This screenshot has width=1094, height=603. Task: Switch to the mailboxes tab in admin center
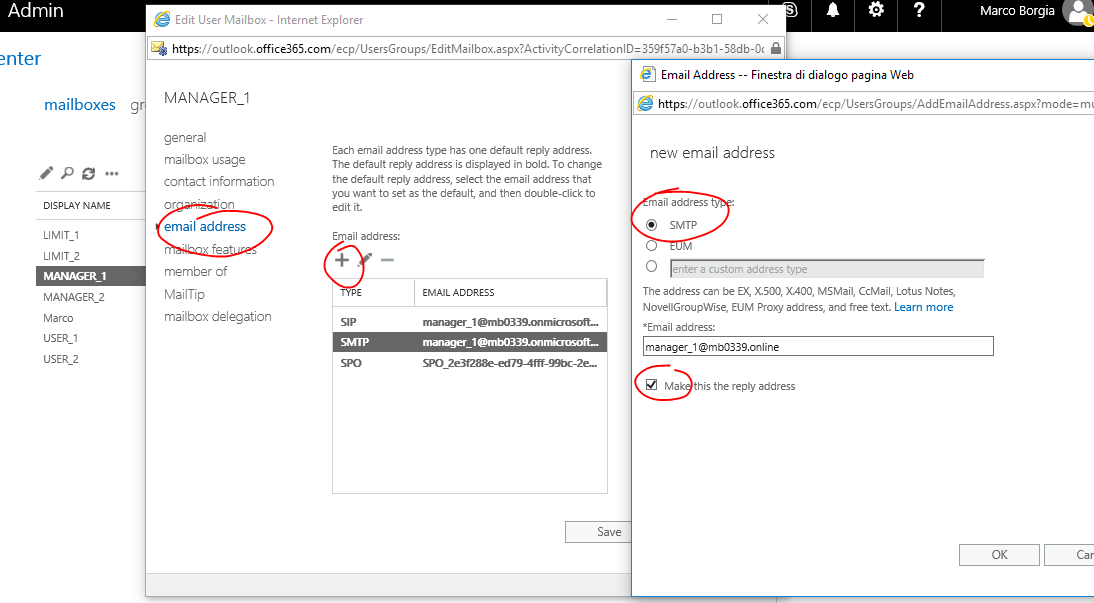click(x=80, y=105)
